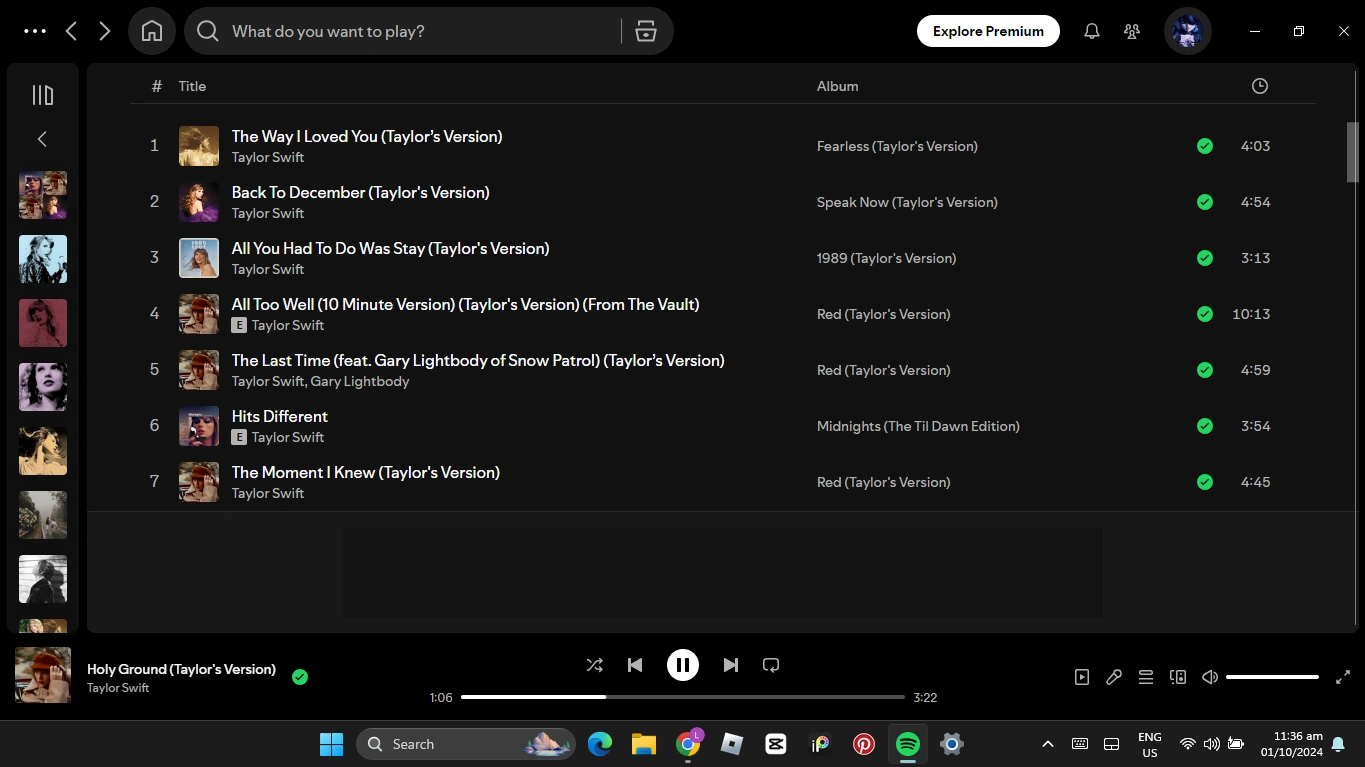Open Your Library from the sidebar

41,94
